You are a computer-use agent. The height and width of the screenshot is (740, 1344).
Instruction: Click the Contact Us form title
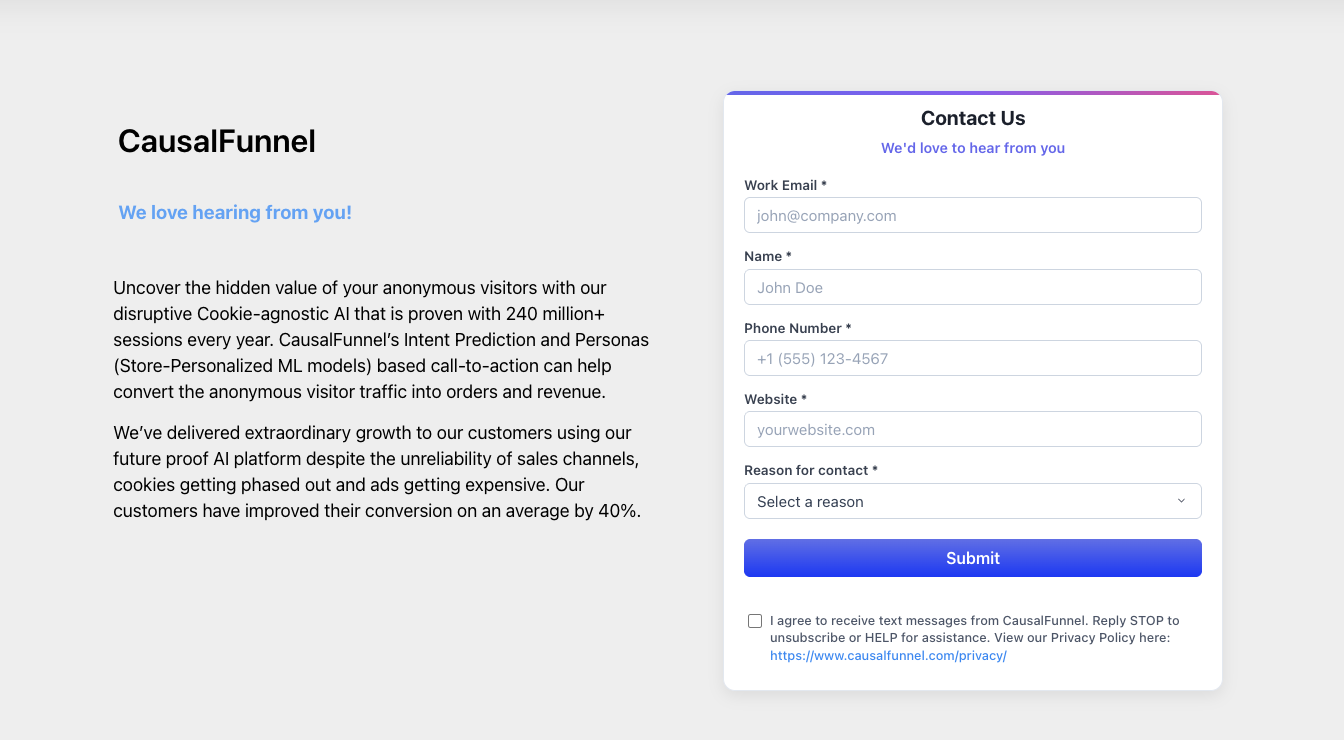click(x=973, y=118)
